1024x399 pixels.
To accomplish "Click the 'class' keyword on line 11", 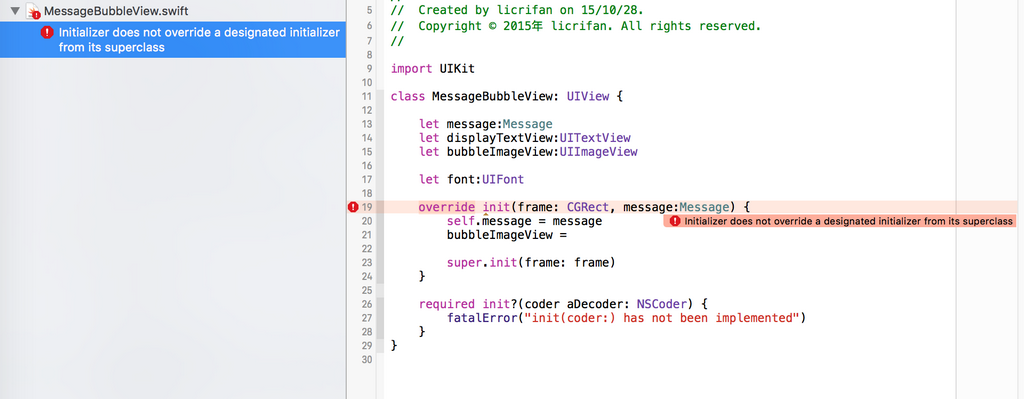I will tap(408, 97).
